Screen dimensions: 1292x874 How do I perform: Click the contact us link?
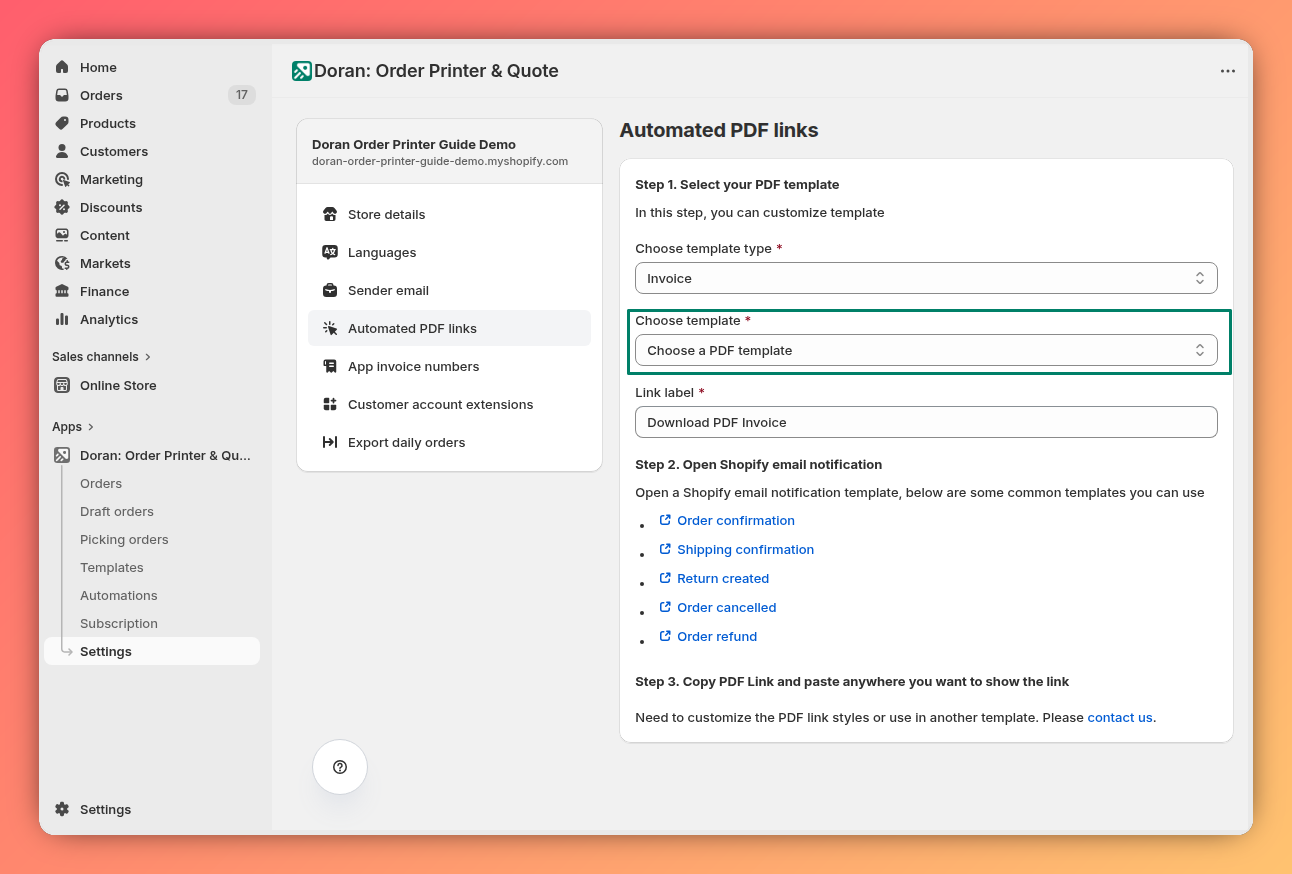[1120, 717]
